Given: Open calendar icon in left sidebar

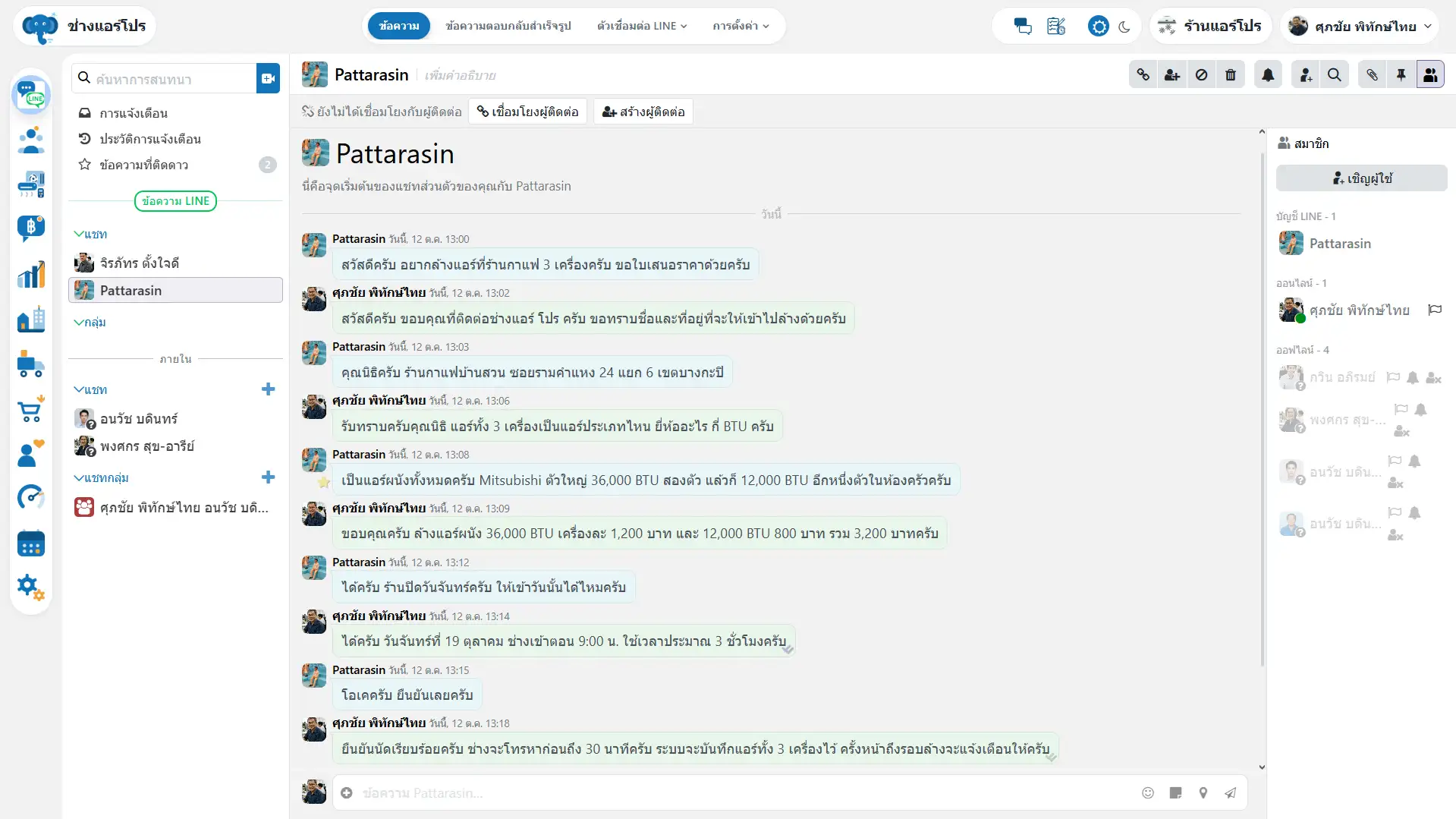Looking at the screenshot, I should point(31,543).
